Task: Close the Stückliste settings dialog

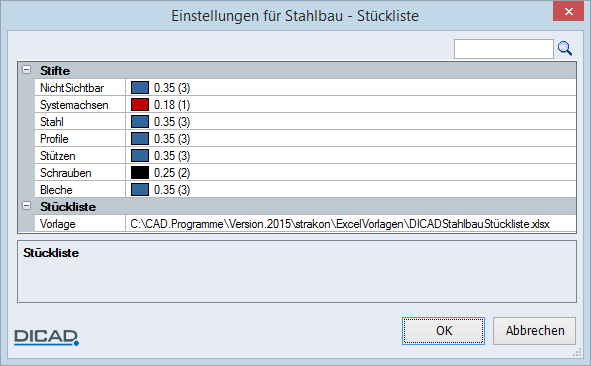Action: (x=568, y=11)
